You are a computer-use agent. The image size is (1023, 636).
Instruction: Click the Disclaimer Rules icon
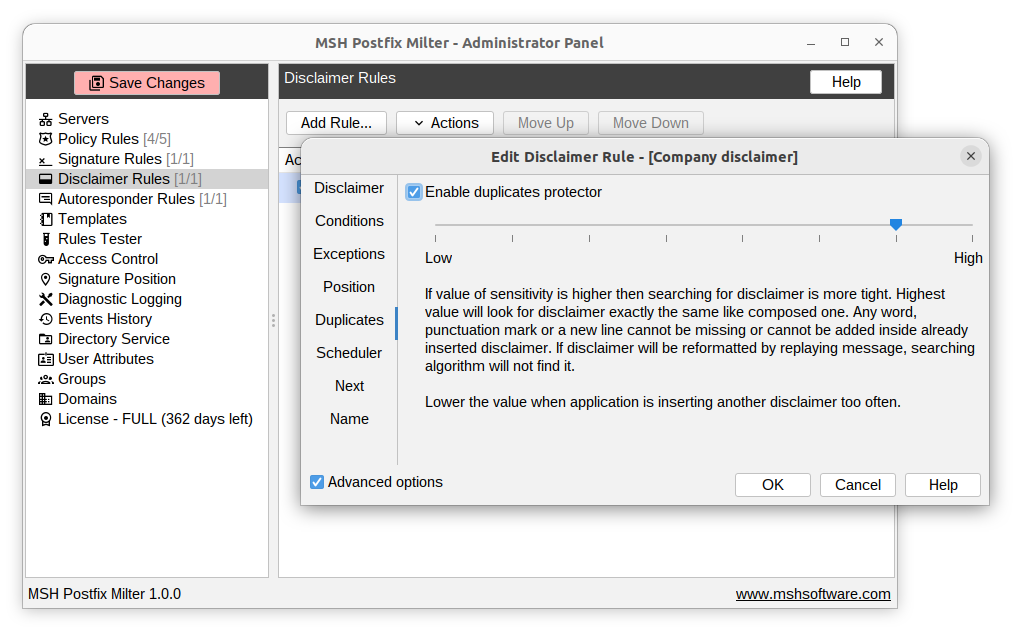pos(45,179)
